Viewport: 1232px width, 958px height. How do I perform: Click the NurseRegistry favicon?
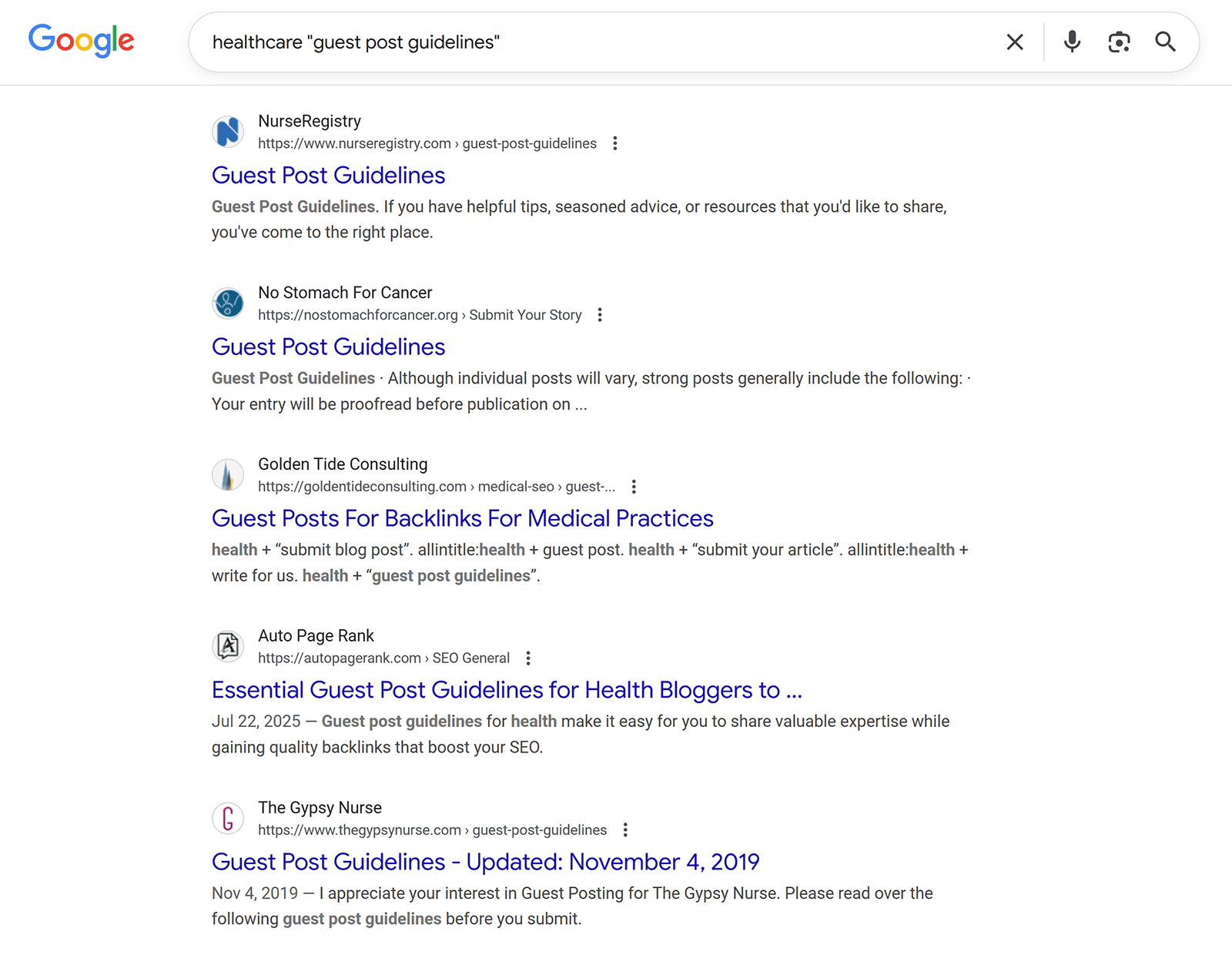point(227,131)
